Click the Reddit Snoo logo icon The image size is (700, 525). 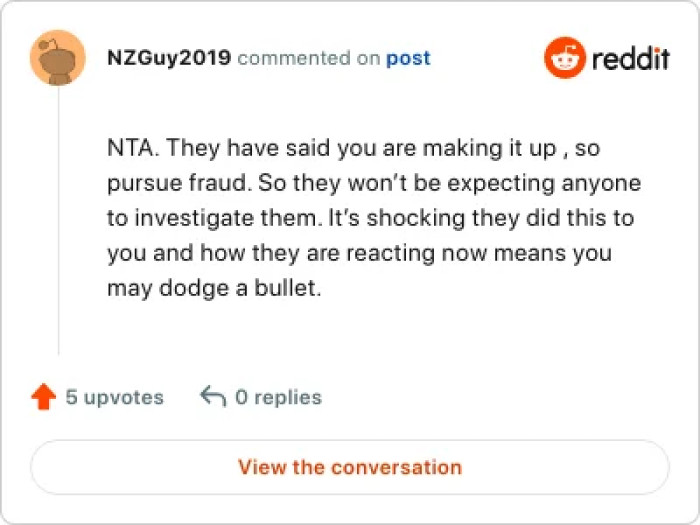pos(564,58)
